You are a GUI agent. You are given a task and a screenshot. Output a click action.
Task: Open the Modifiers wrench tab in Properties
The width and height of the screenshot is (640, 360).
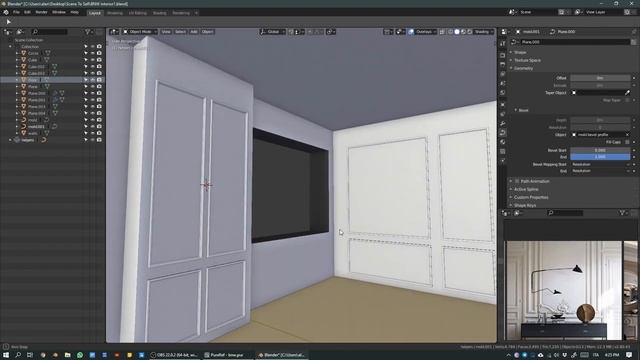coord(502,123)
